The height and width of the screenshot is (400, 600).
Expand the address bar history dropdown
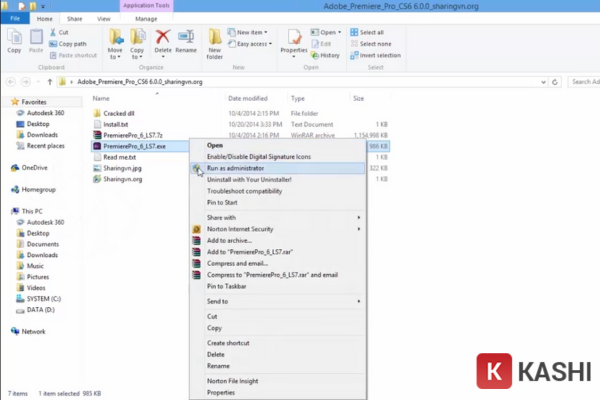[x=543, y=82]
